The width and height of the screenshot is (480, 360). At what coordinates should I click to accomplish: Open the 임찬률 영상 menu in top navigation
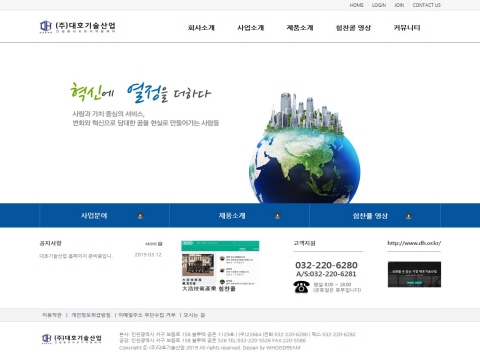click(353, 28)
